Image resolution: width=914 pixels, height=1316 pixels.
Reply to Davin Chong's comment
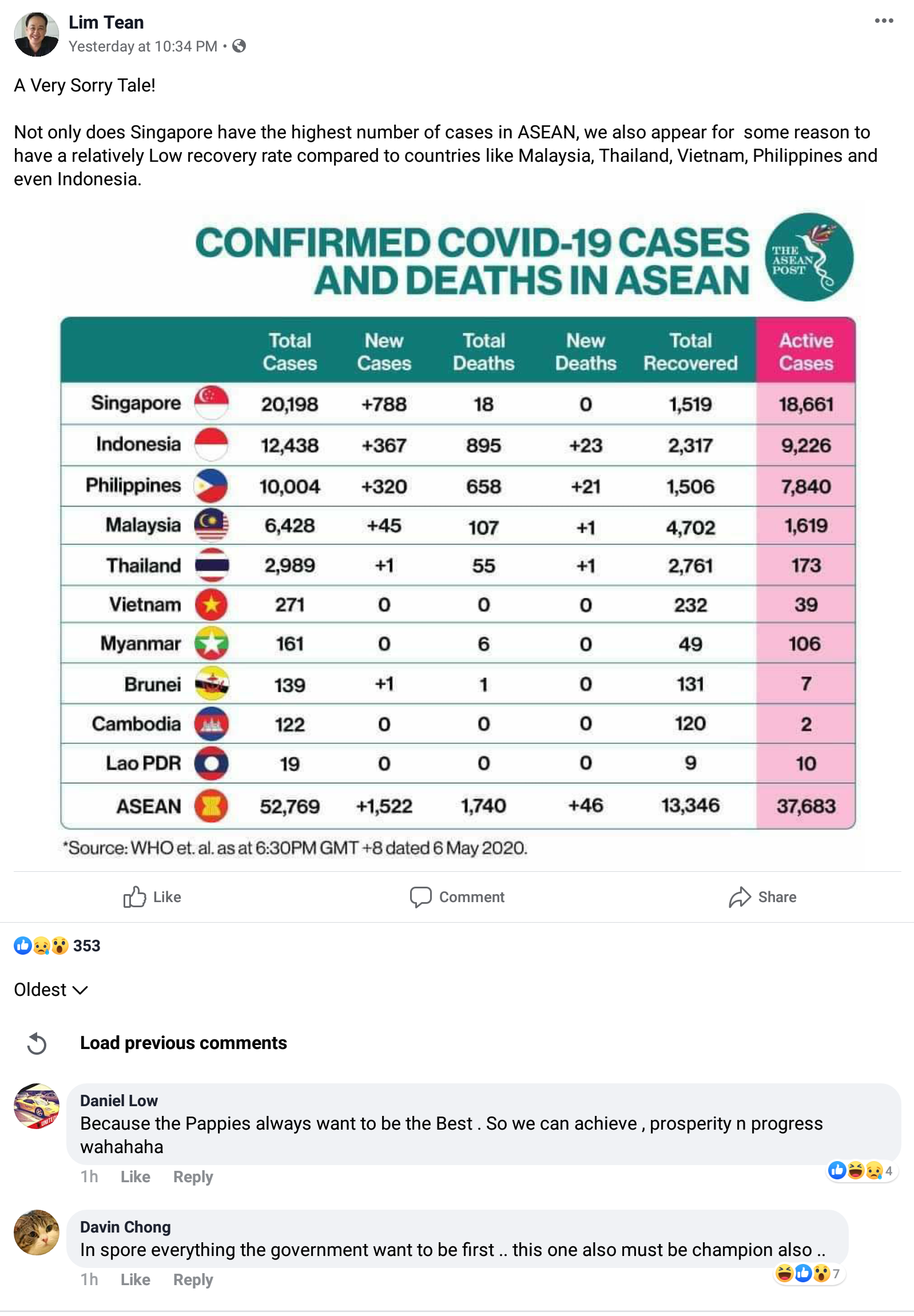coord(193,1280)
